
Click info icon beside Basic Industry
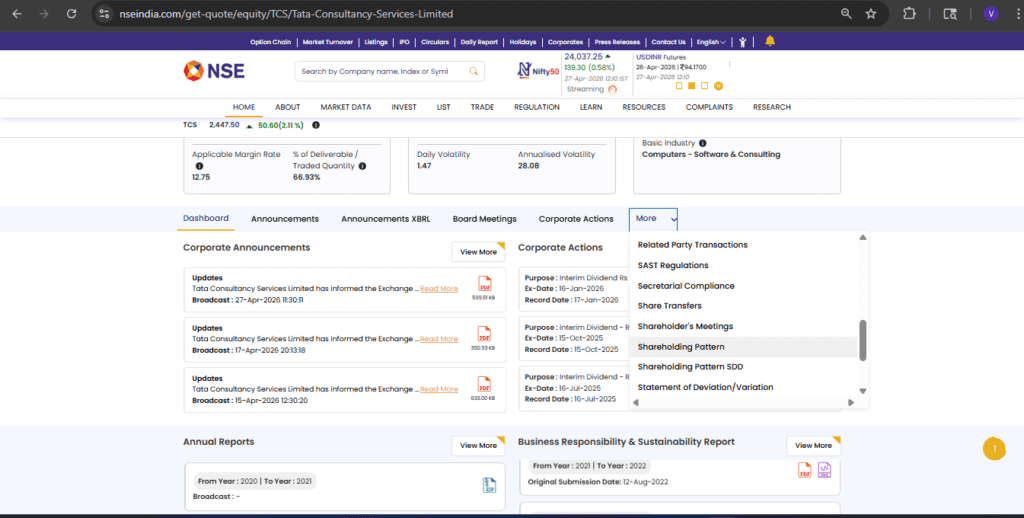tap(703, 143)
